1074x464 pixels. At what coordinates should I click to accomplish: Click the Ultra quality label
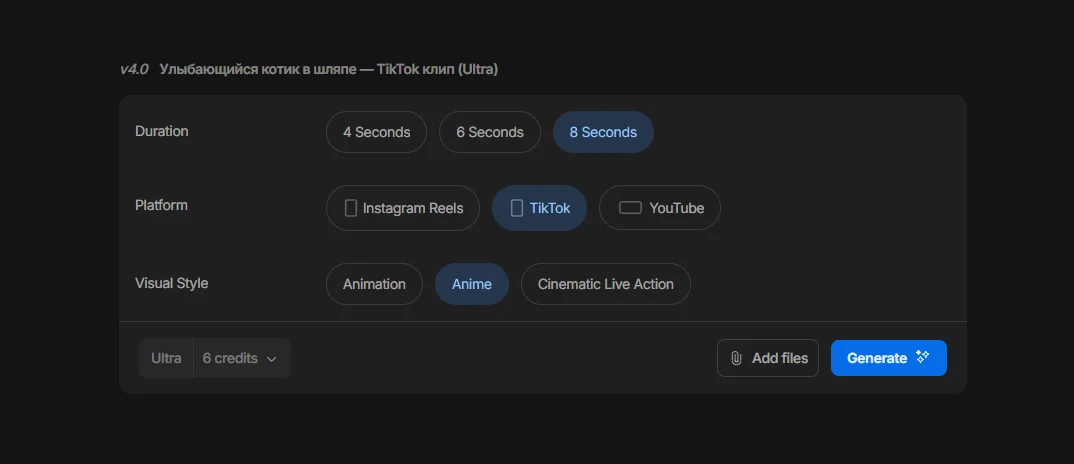166,358
